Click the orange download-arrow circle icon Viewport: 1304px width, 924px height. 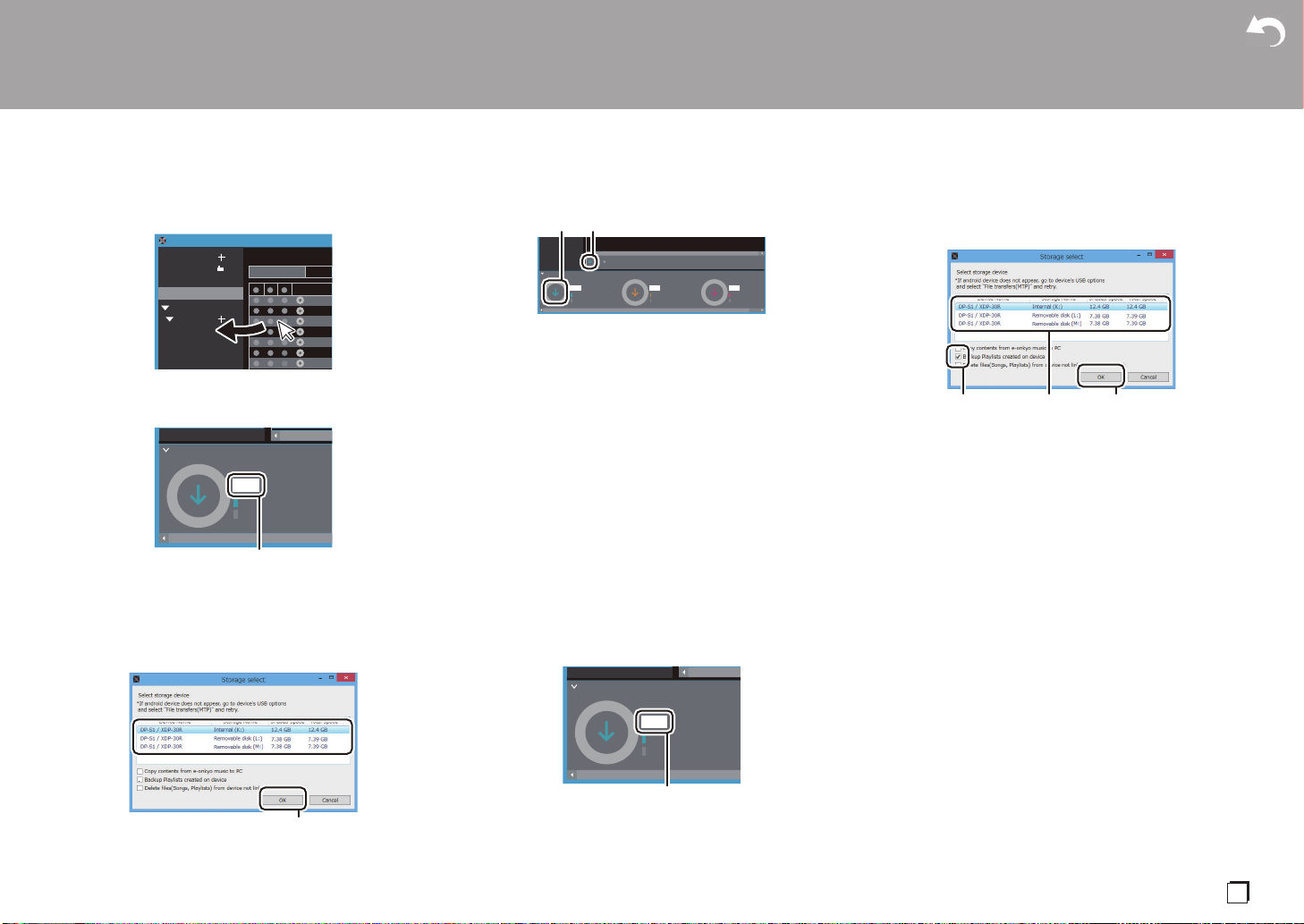(x=635, y=292)
